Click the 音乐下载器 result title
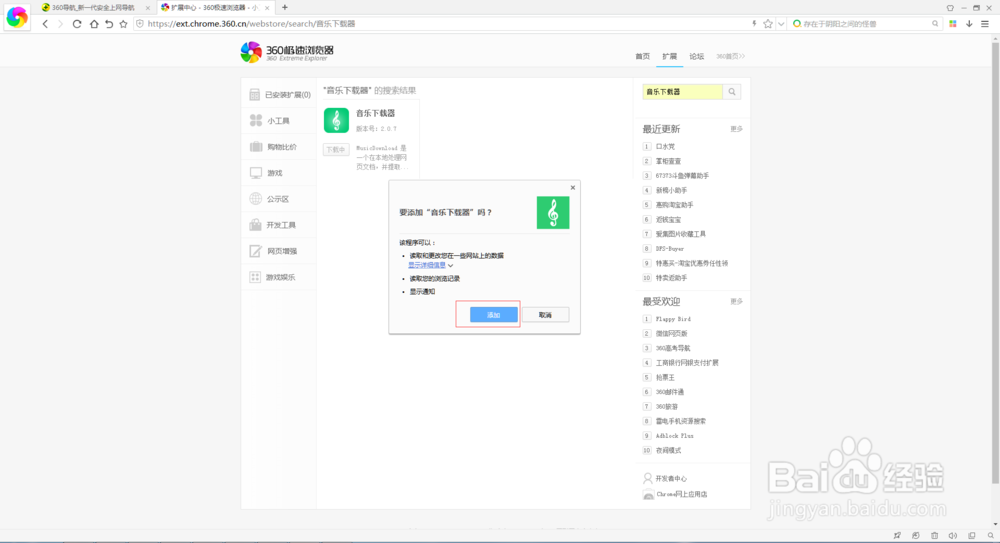Viewport: 1000px width, 543px height. coord(376,113)
